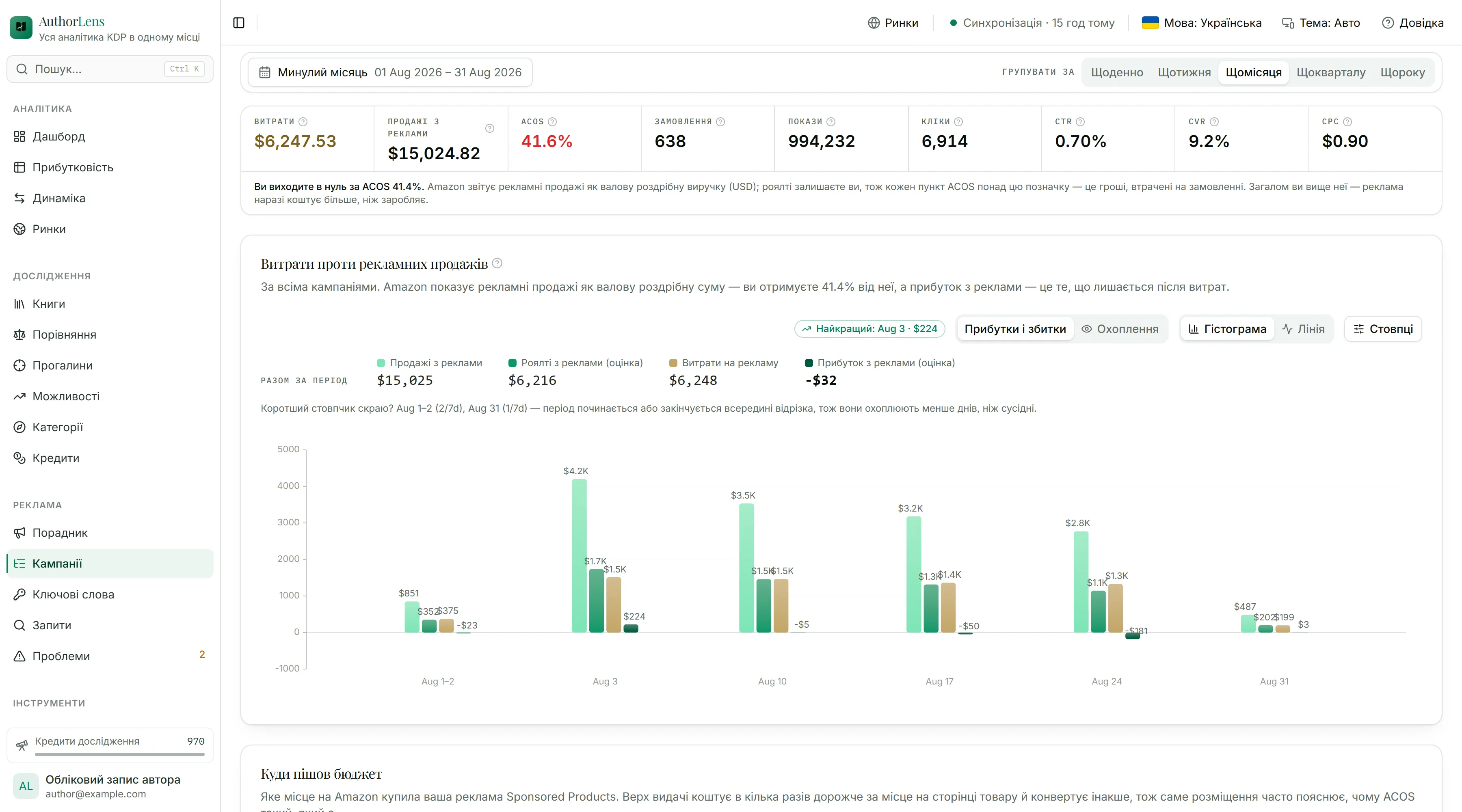Viewport: 1462px width, 812px height.
Task: Toggle the sidebar panel icon
Action: point(239,23)
